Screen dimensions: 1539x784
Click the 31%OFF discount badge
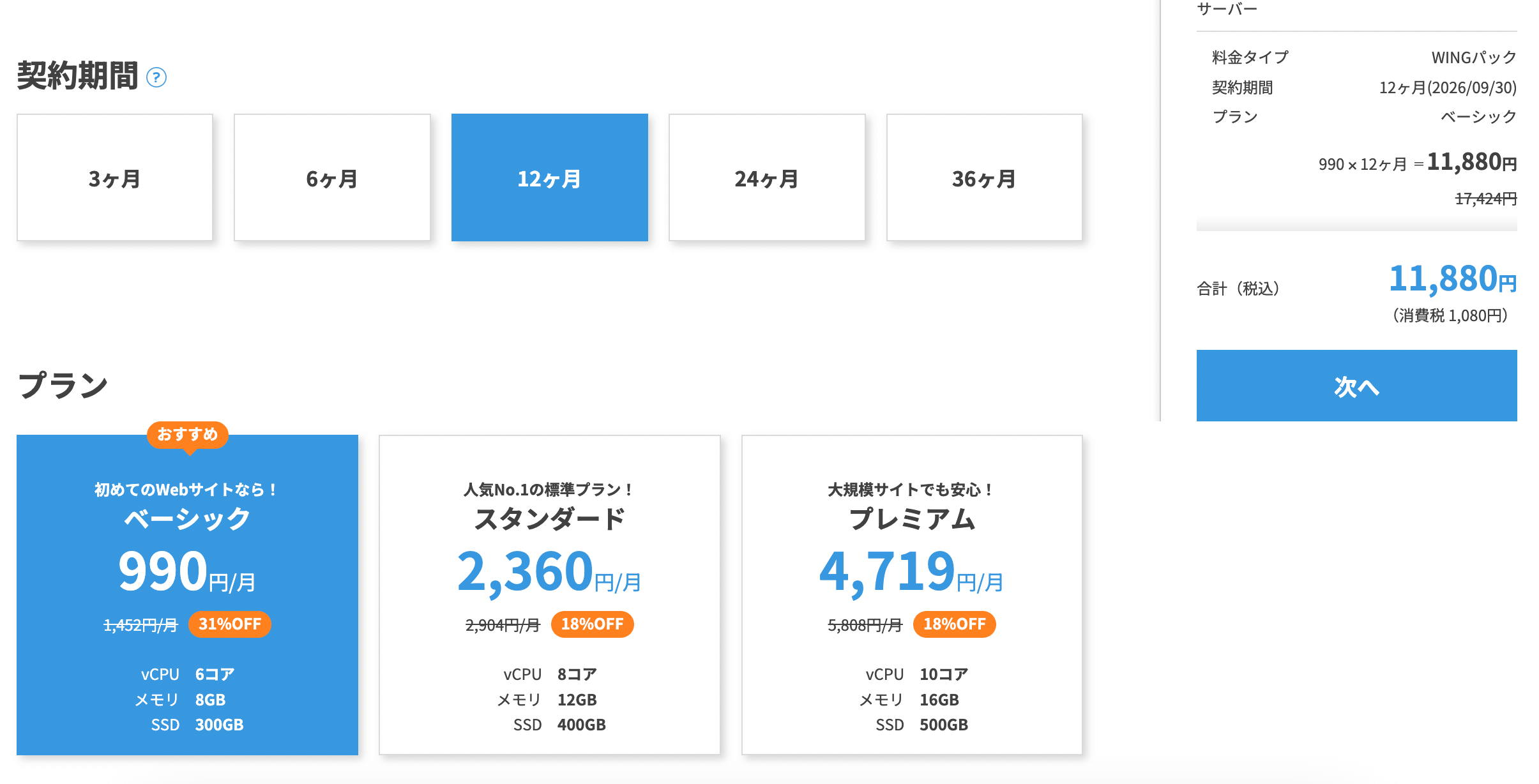pyautogui.click(x=230, y=624)
